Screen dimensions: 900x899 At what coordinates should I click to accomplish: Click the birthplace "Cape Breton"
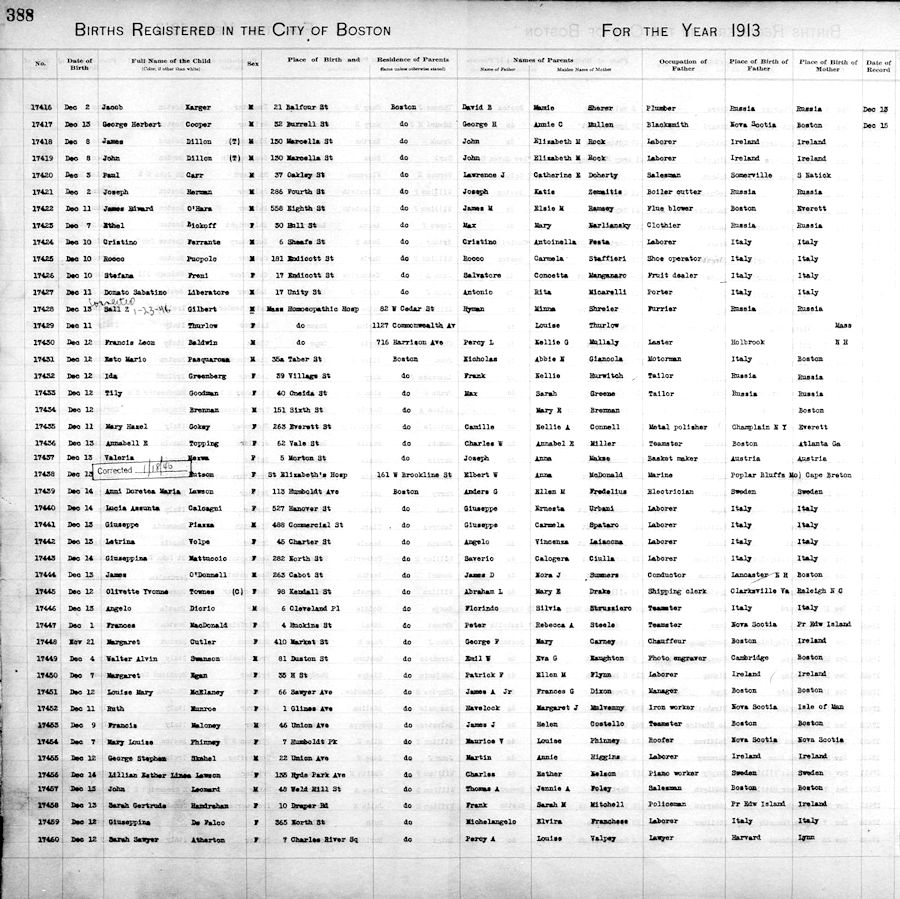click(828, 475)
